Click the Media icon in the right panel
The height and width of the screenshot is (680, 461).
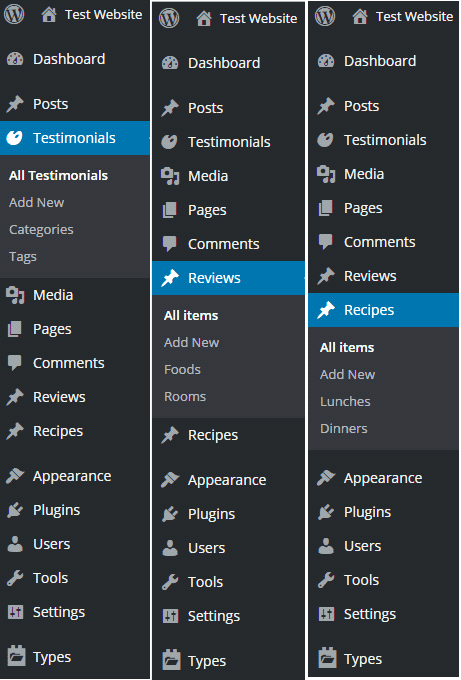pos(326,174)
